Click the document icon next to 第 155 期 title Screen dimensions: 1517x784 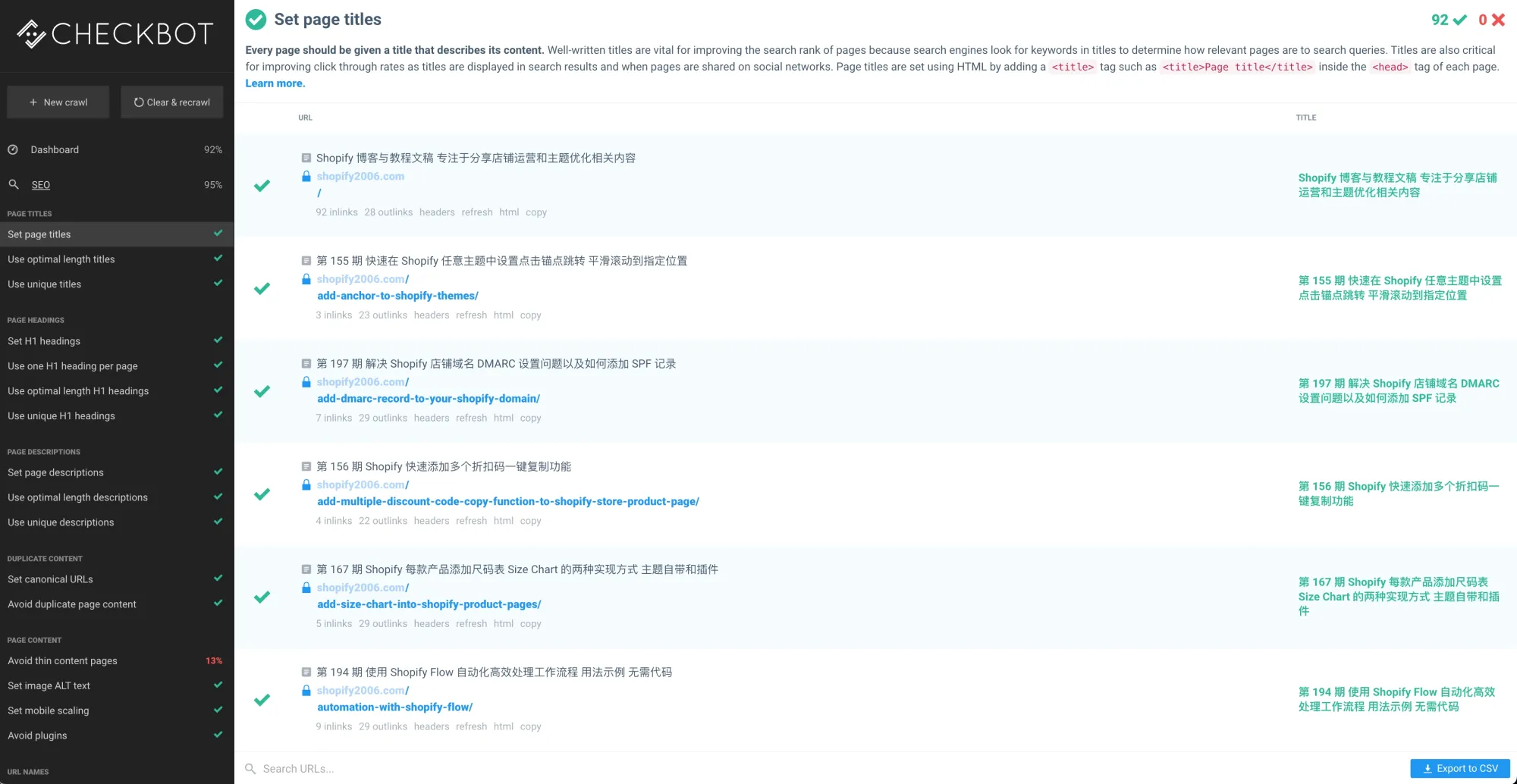coord(306,260)
